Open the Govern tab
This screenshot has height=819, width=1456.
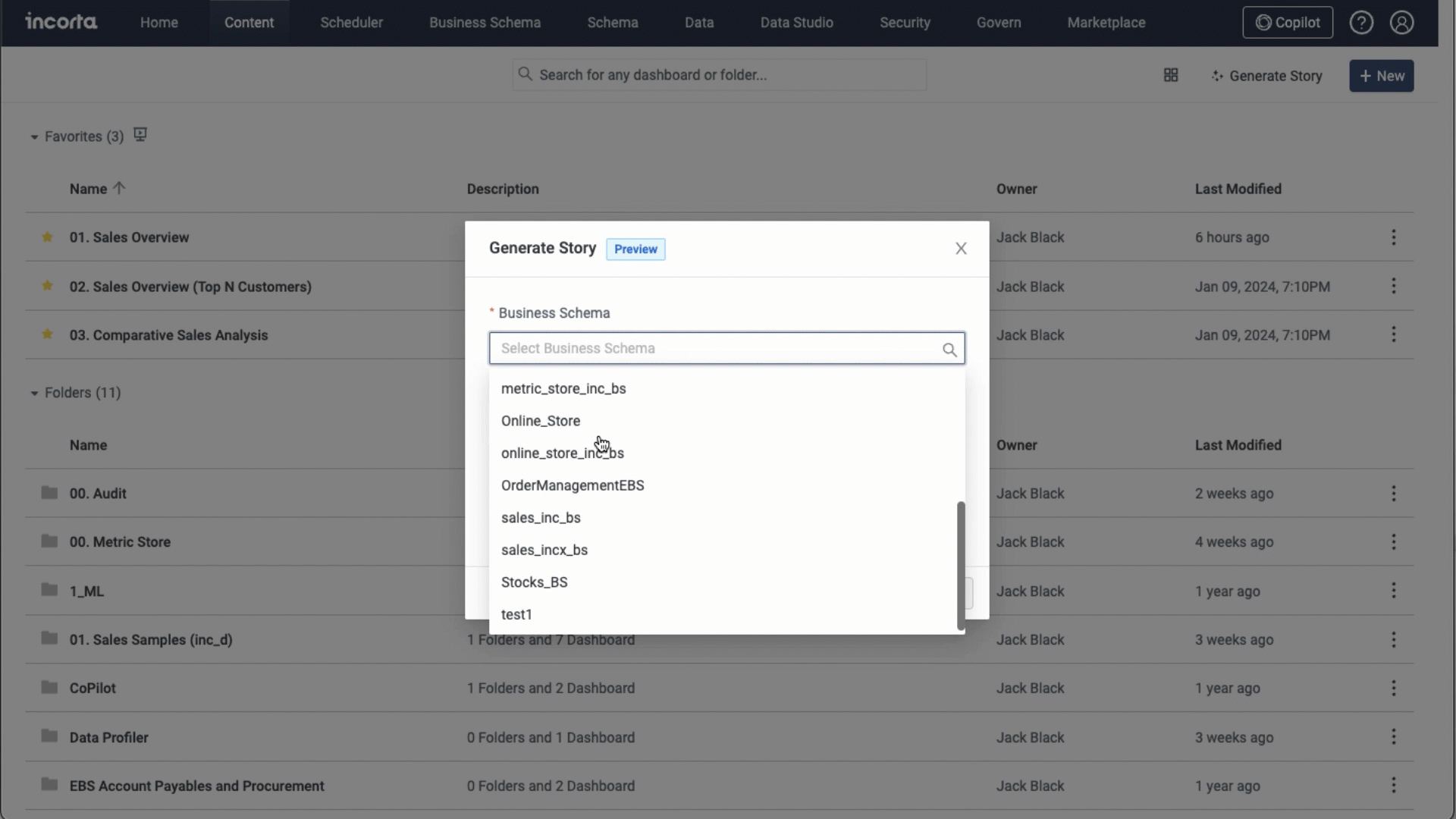point(998,23)
